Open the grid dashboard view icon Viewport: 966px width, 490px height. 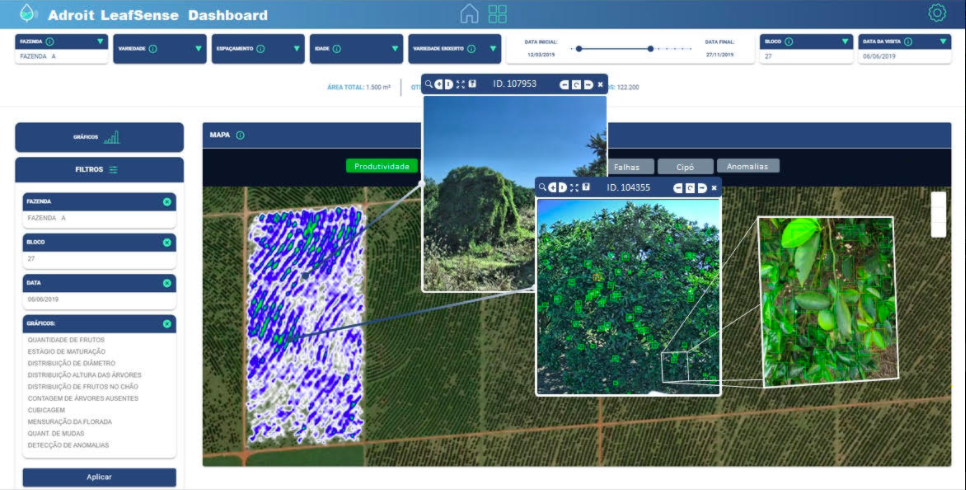(x=497, y=14)
